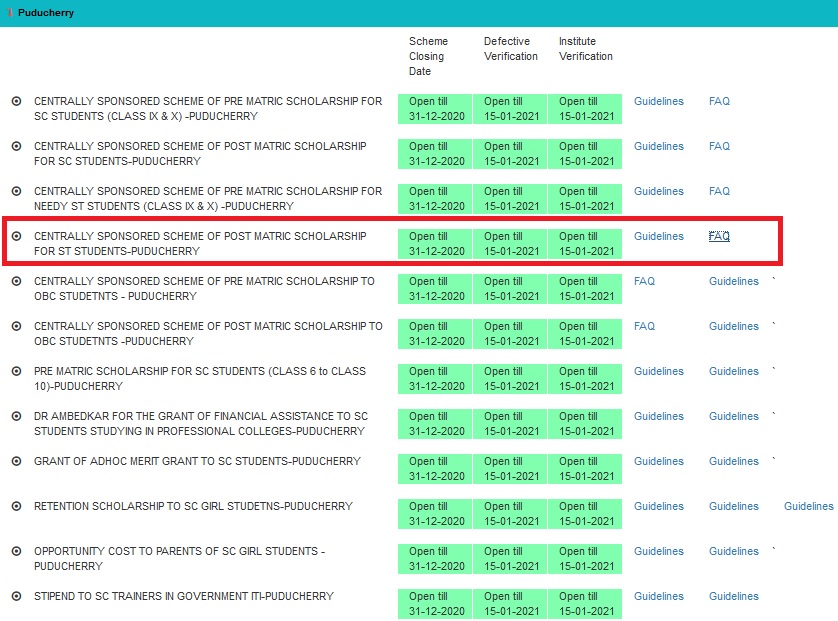Select Dr Ambedkar Professional Colleges scheme name
This screenshot has height=621, width=838.
(x=201, y=423)
